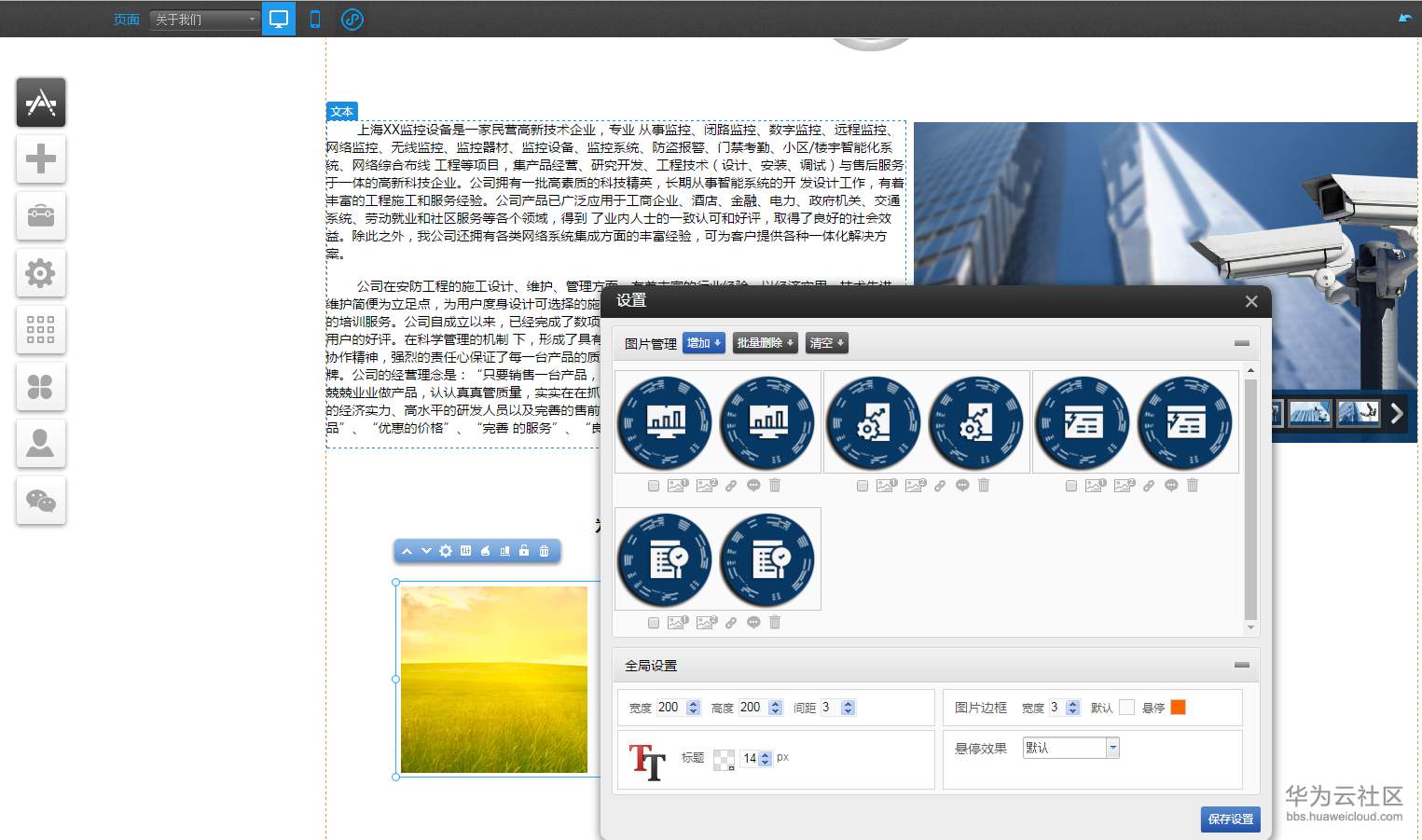Adjust the title font size stepper
This screenshot has height=840, width=1422.
click(x=765, y=758)
